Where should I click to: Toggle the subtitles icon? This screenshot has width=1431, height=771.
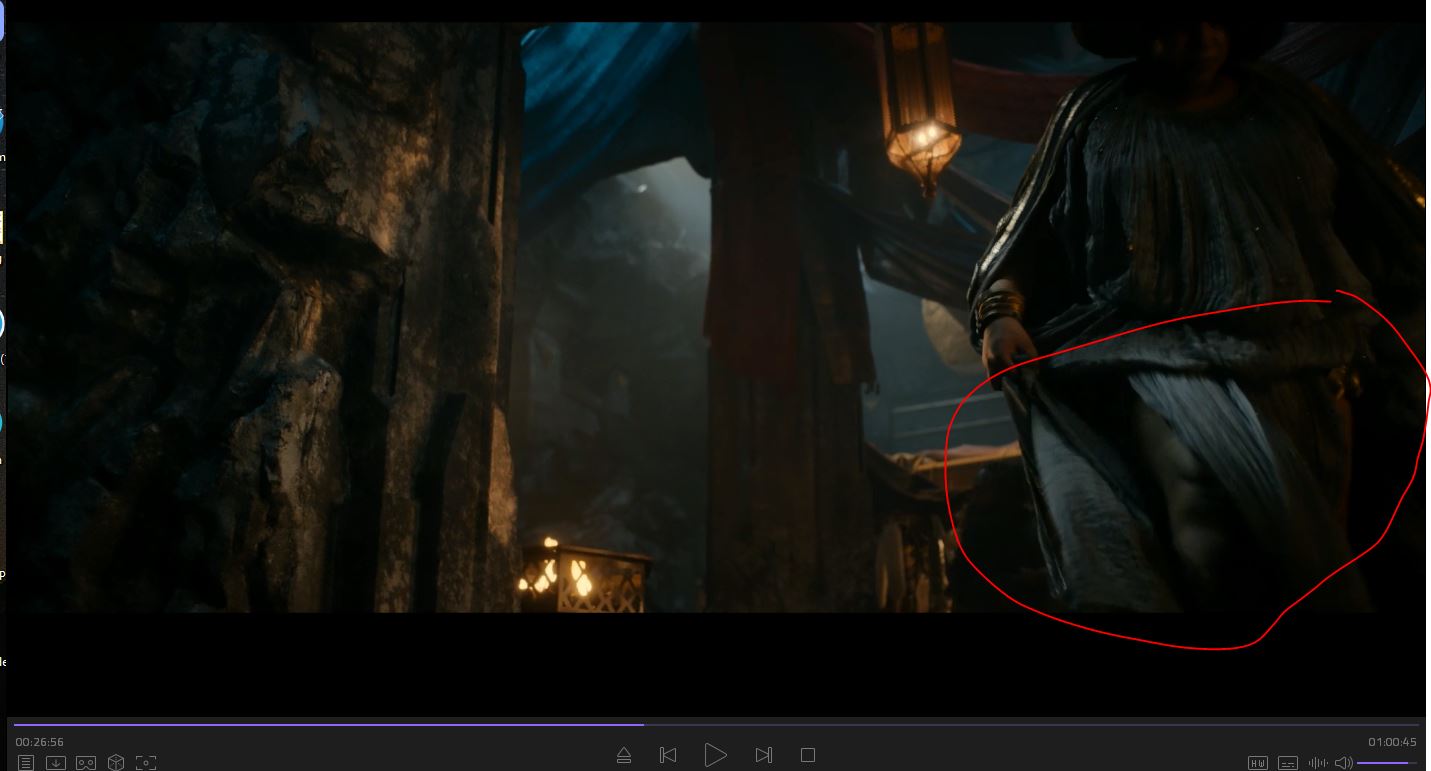[1288, 763]
